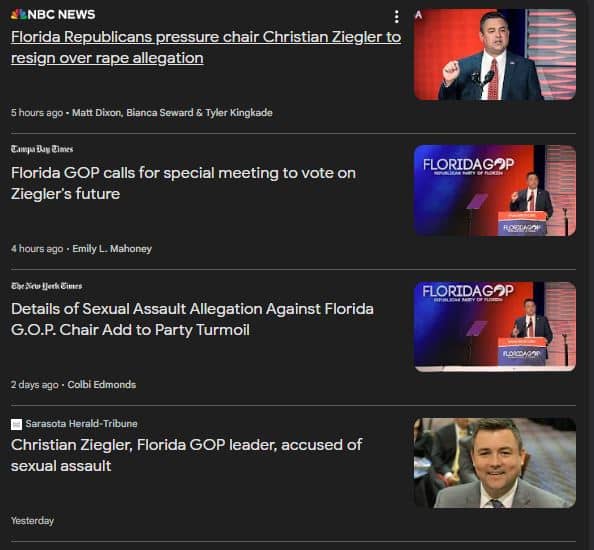Click Tampa Bay Times Florida GOP podium thumbnail
The image size is (594, 550).
[495, 191]
